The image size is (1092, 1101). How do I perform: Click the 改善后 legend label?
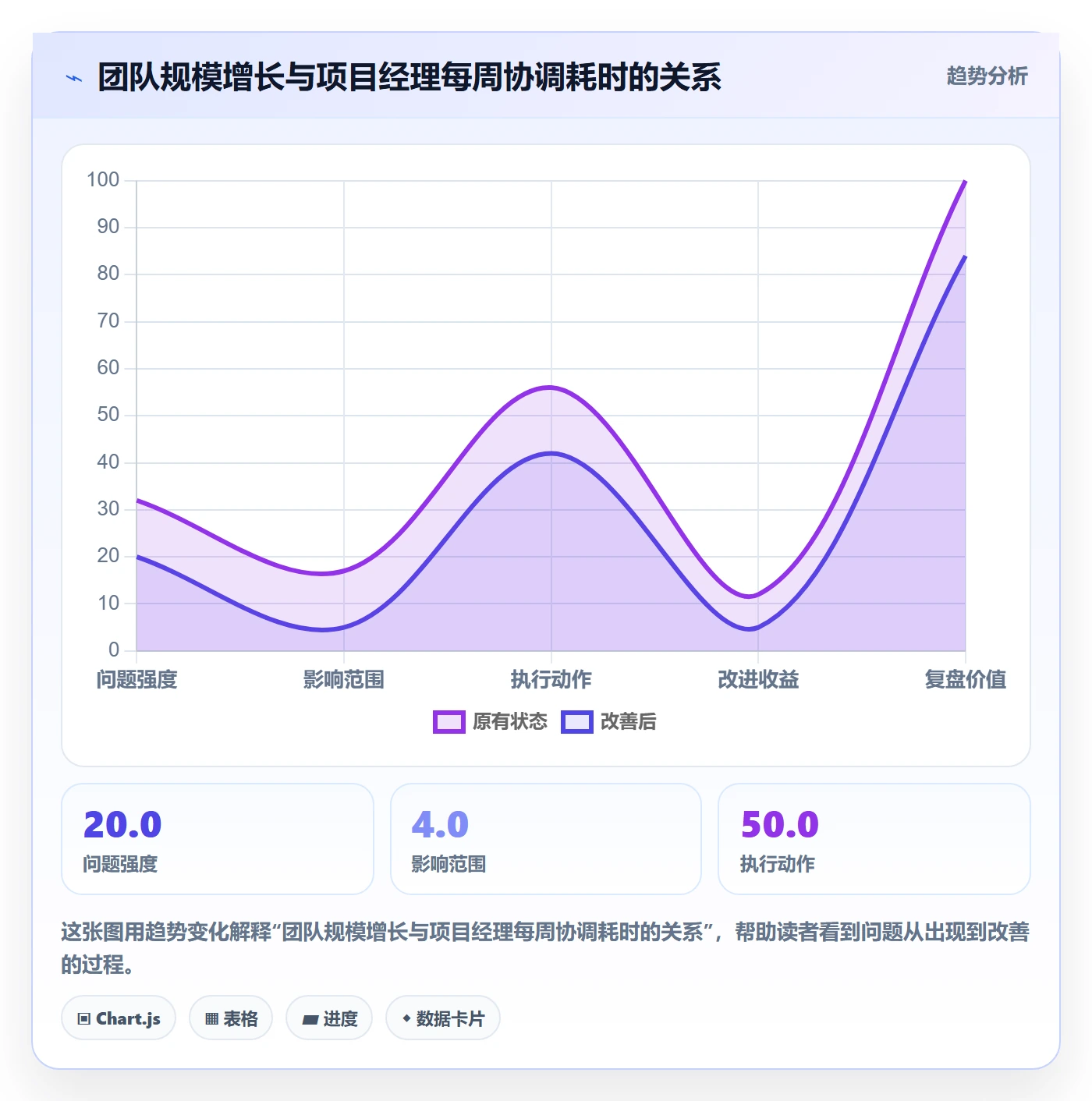click(x=628, y=722)
